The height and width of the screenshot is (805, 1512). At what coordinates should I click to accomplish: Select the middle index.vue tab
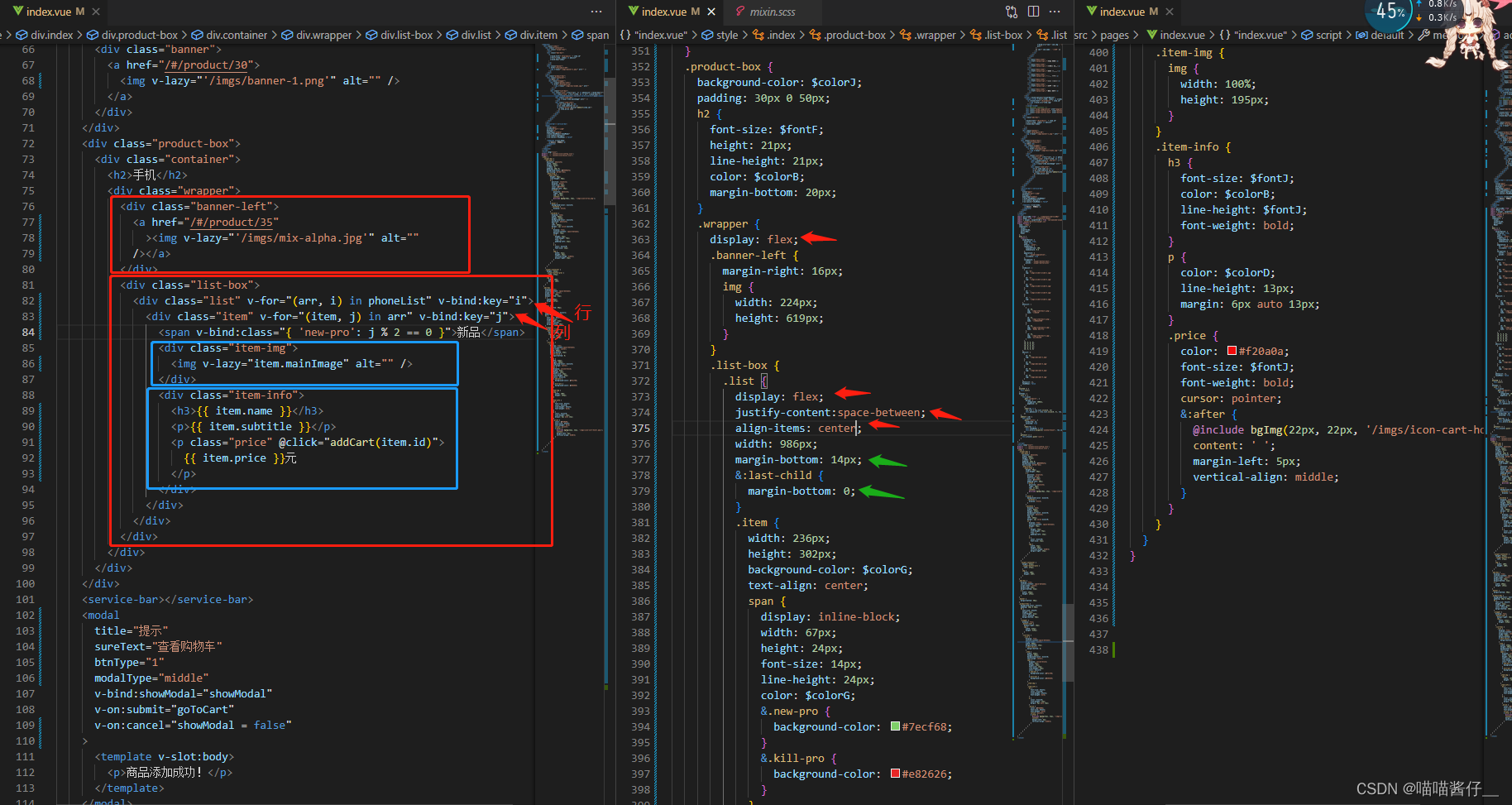tap(666, 12)
